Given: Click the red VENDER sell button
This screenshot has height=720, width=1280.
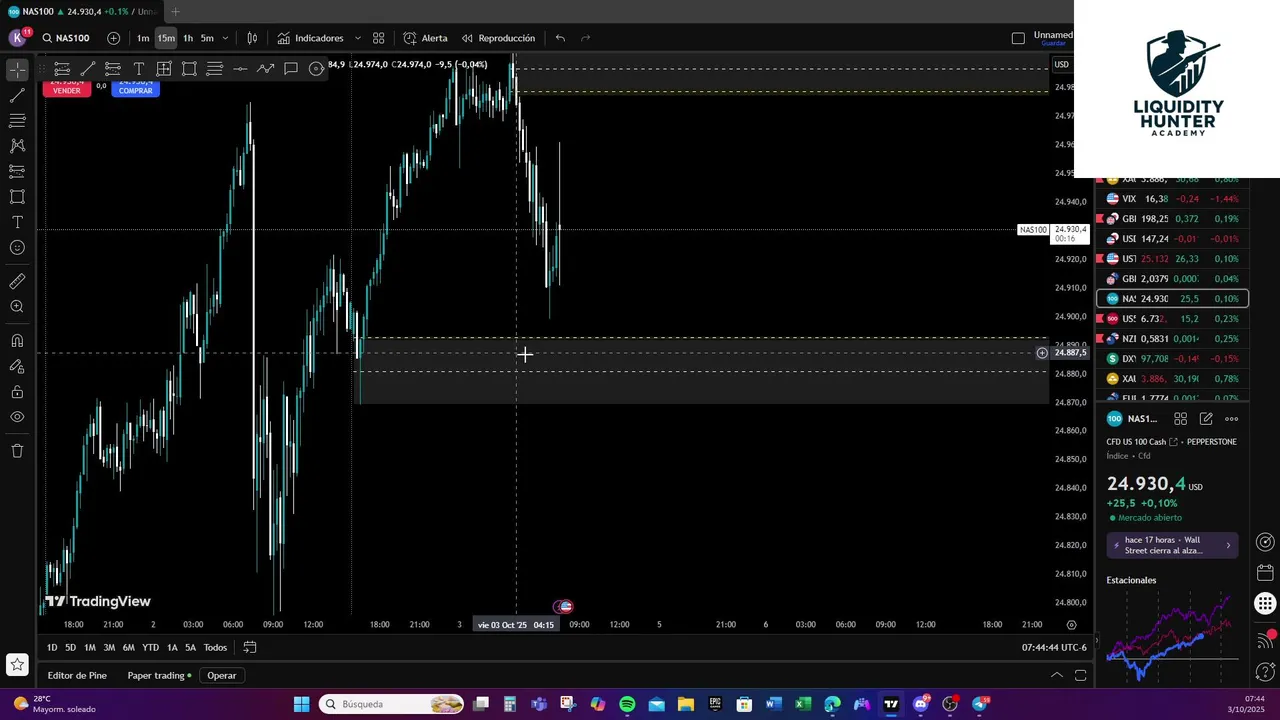Looking at the screenshot, I should [x=66, y=89].
